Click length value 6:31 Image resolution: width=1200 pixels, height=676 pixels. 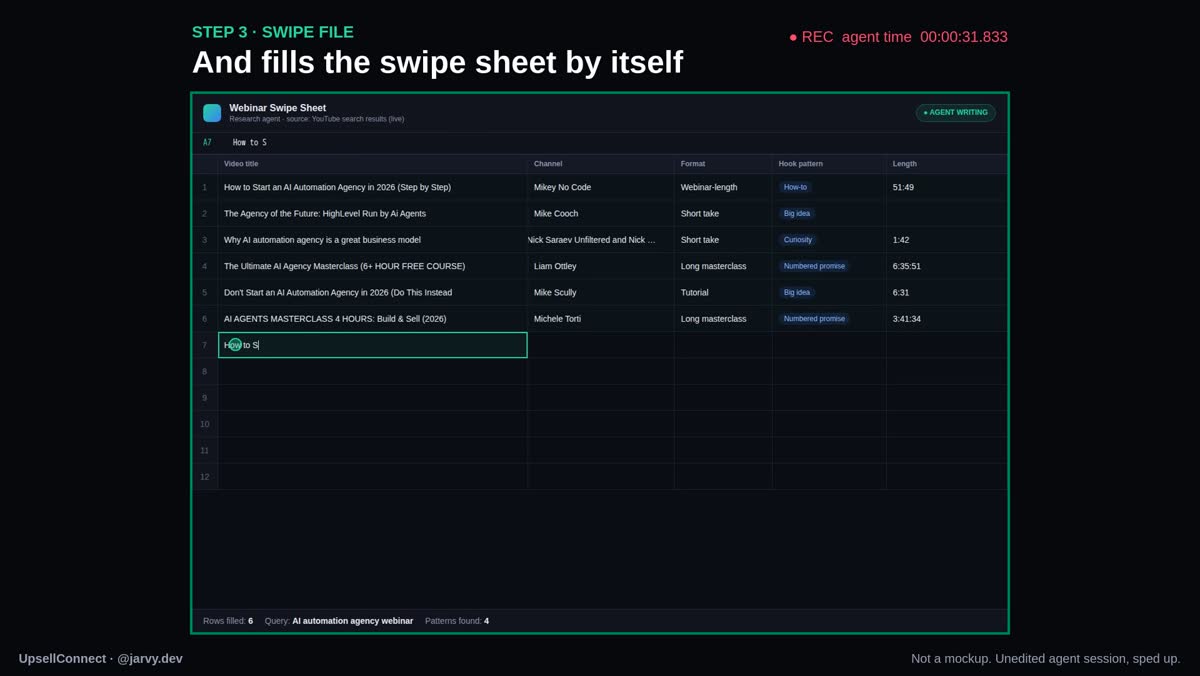pos(901,293)
